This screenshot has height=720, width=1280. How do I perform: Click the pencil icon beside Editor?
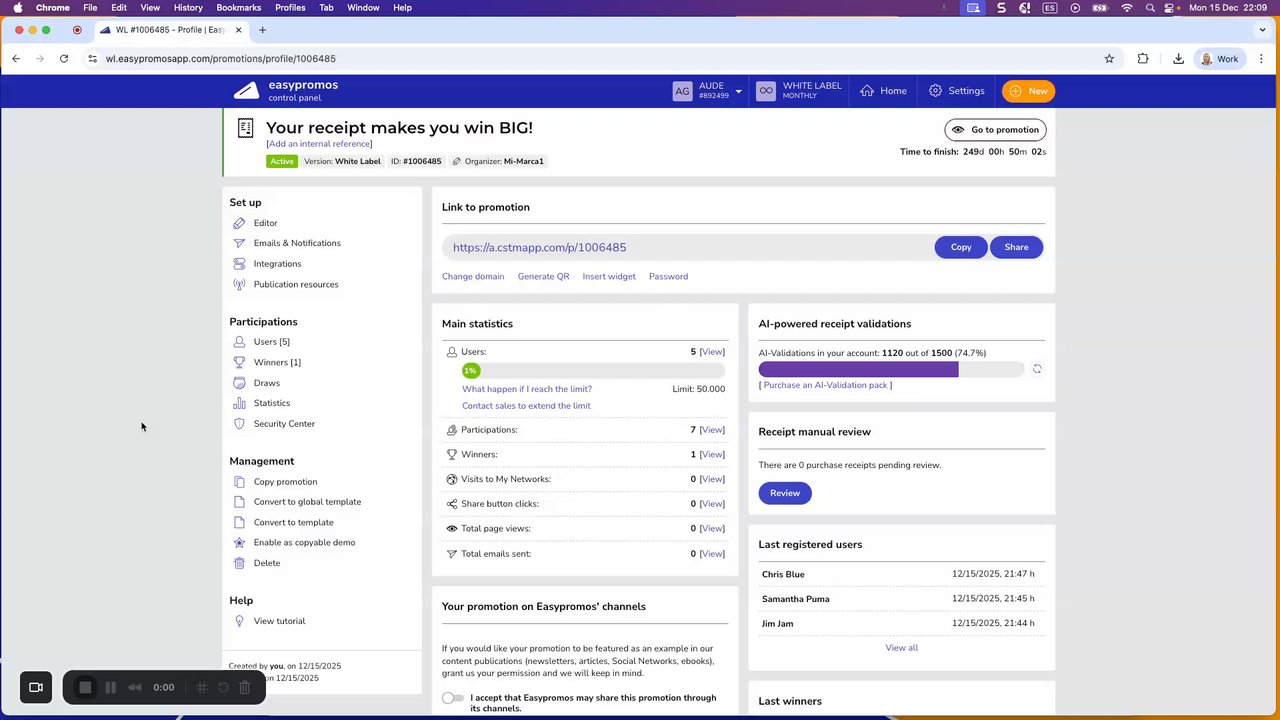pos(239,223)
